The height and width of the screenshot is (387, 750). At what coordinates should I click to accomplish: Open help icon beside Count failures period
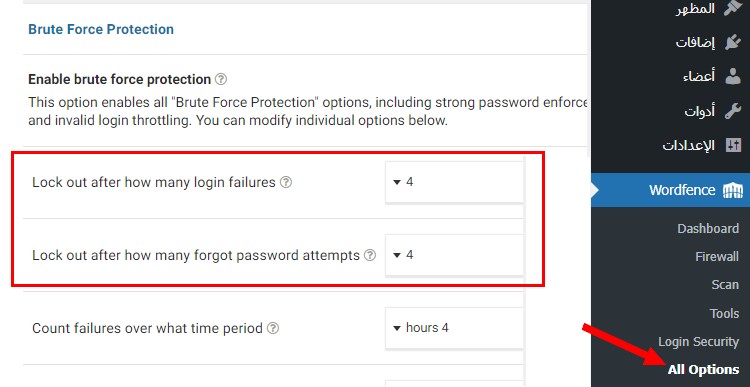tap(273, 329)
